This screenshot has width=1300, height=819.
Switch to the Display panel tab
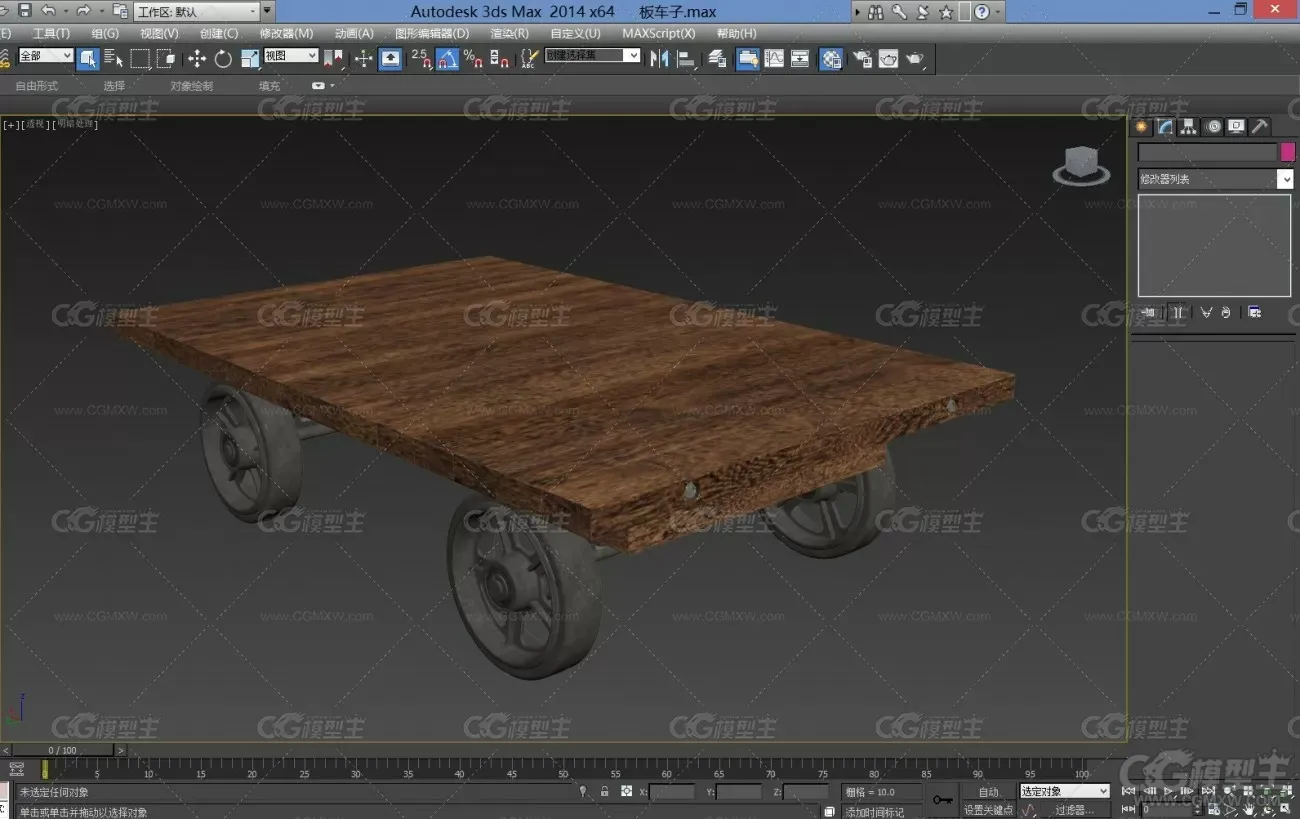point(1237,127)
